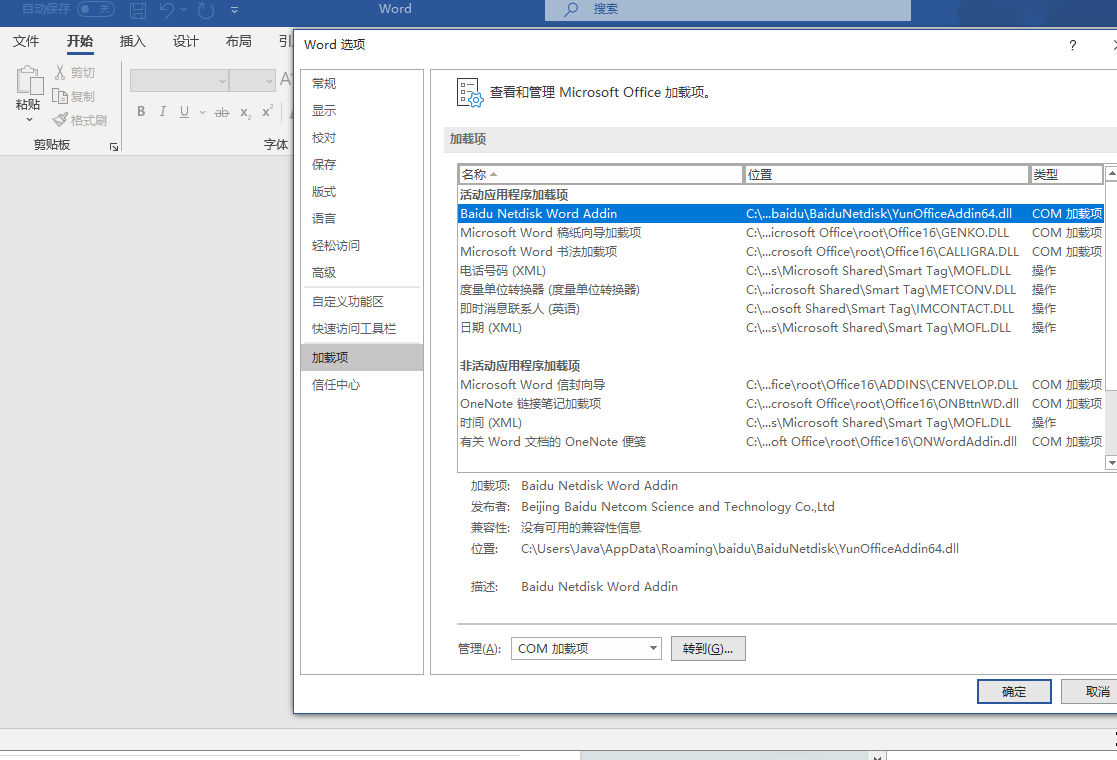The width and height of the screenshot is (1117, 760).
Task: Select 显示 in options sidebar
Action: pyautogui.click(x=362, y=110)
